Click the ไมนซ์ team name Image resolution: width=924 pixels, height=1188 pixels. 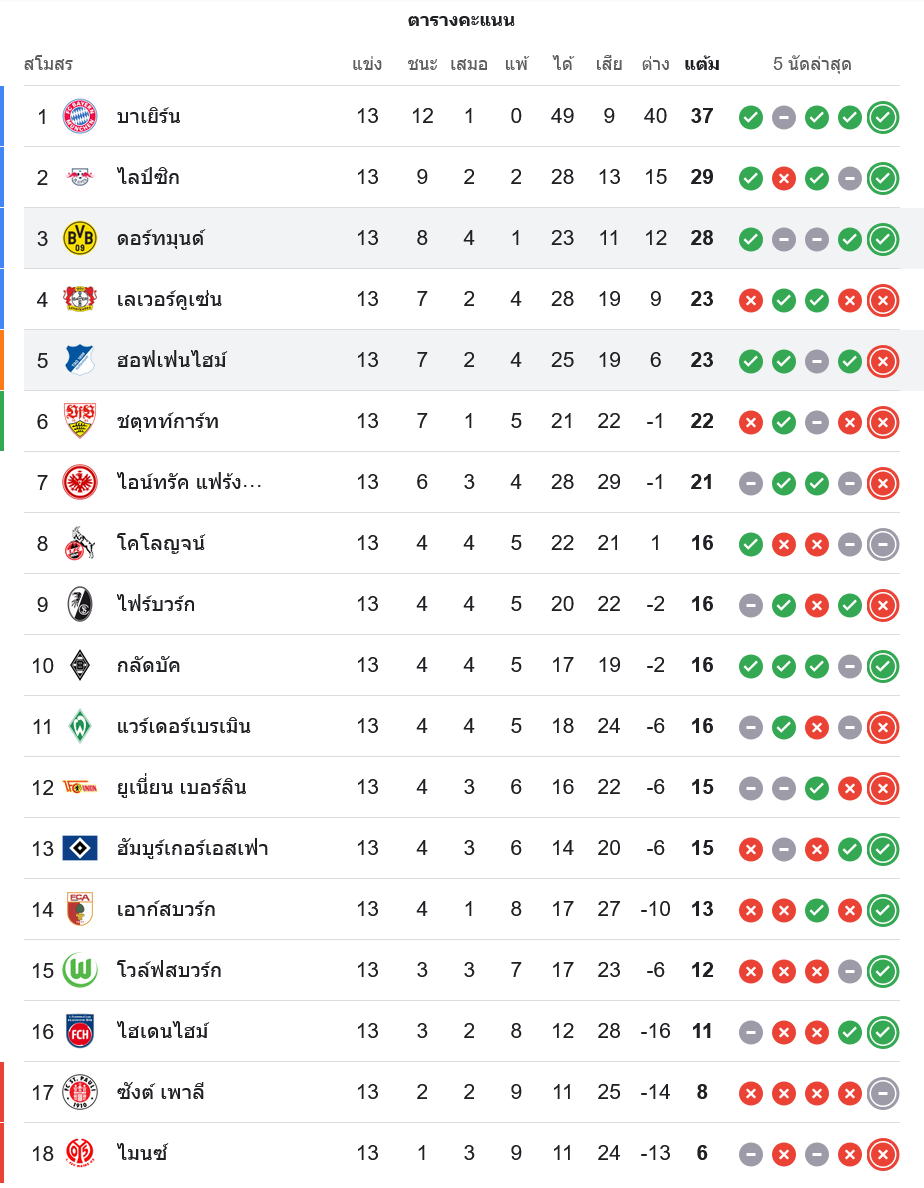(141, 1153)
